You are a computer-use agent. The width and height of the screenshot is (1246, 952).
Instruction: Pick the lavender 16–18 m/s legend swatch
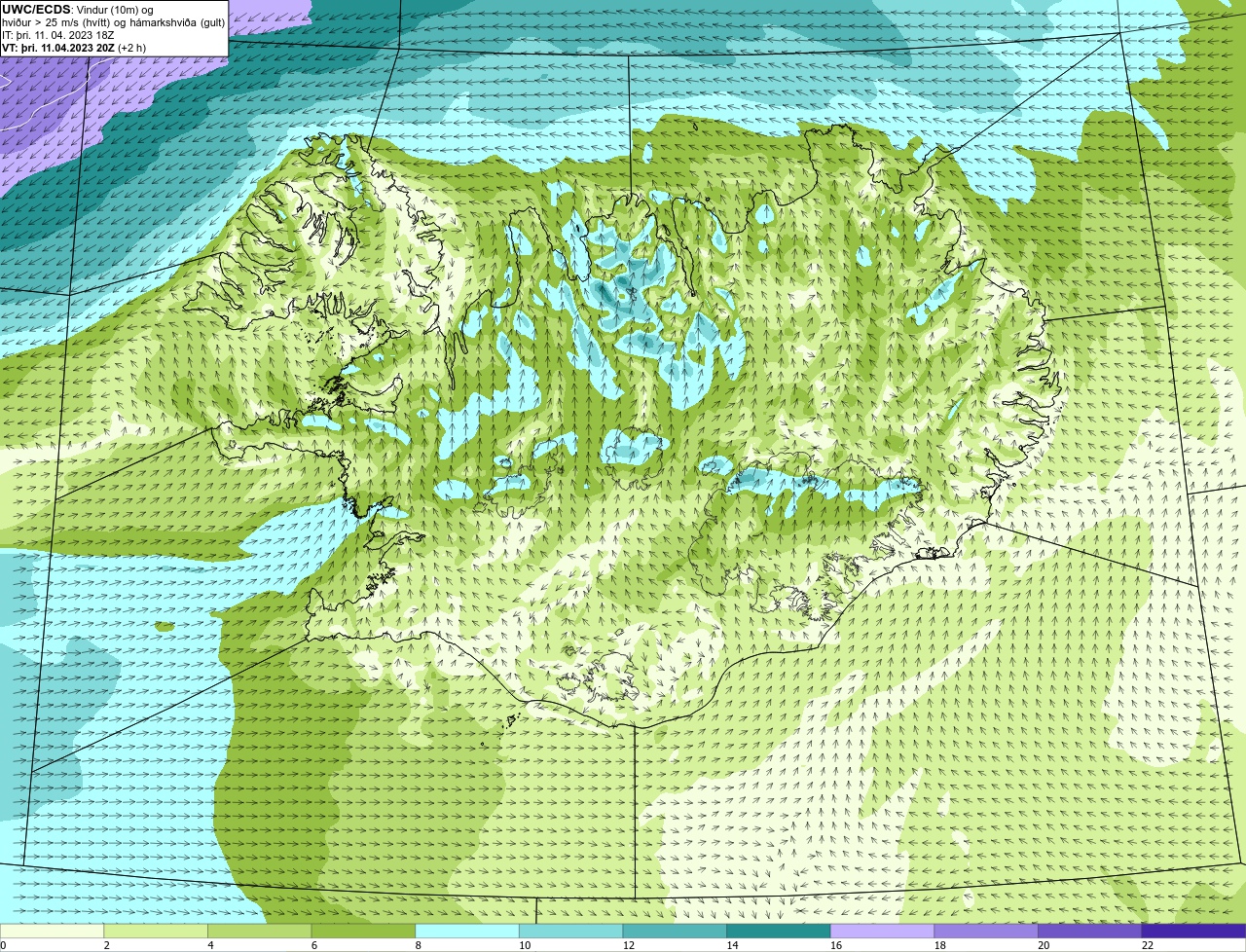pyautogui.click(x=883, y=932)
